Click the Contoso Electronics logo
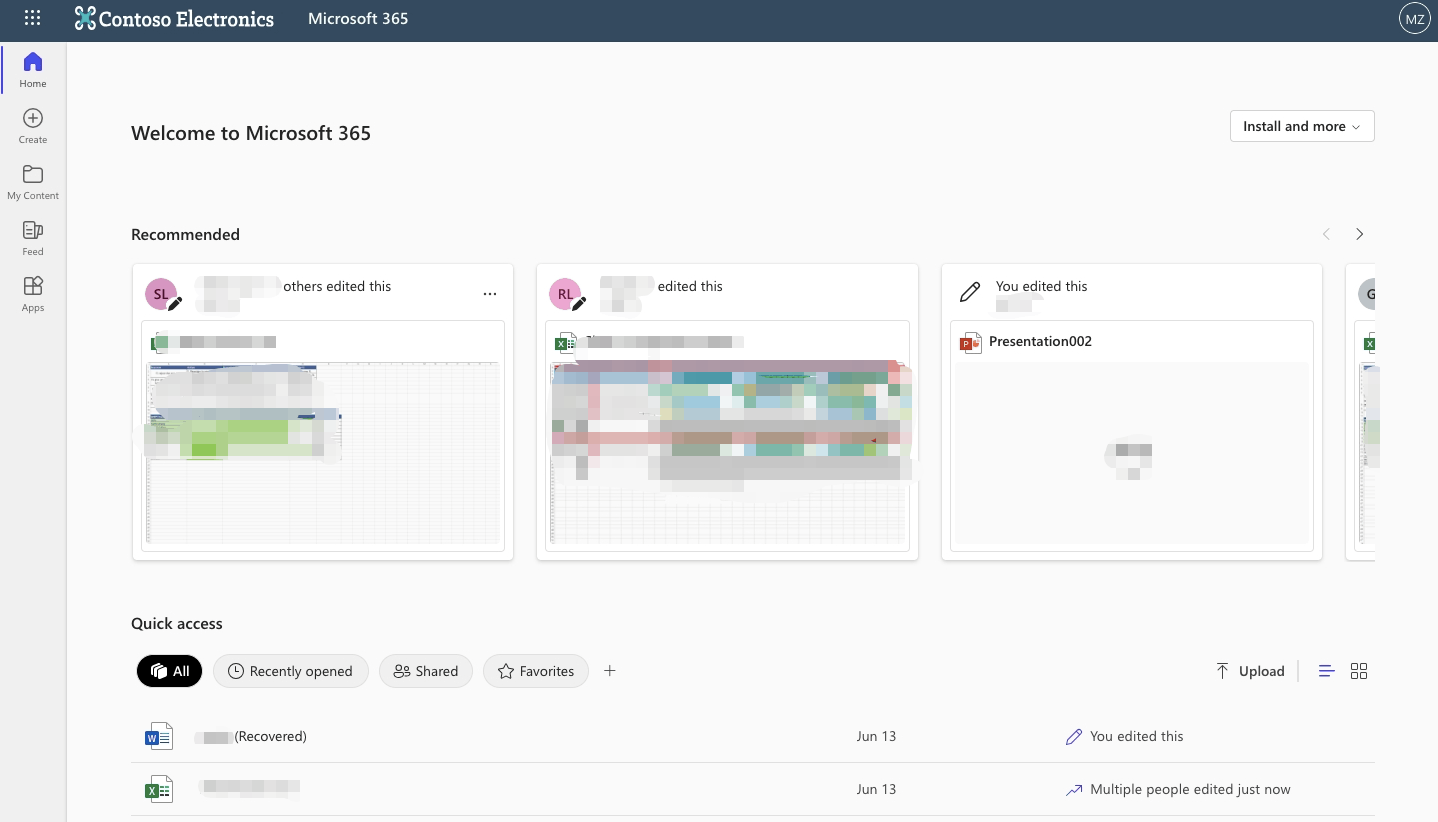This screenshot has height=822, width=1438. click(x=174, y=18)
